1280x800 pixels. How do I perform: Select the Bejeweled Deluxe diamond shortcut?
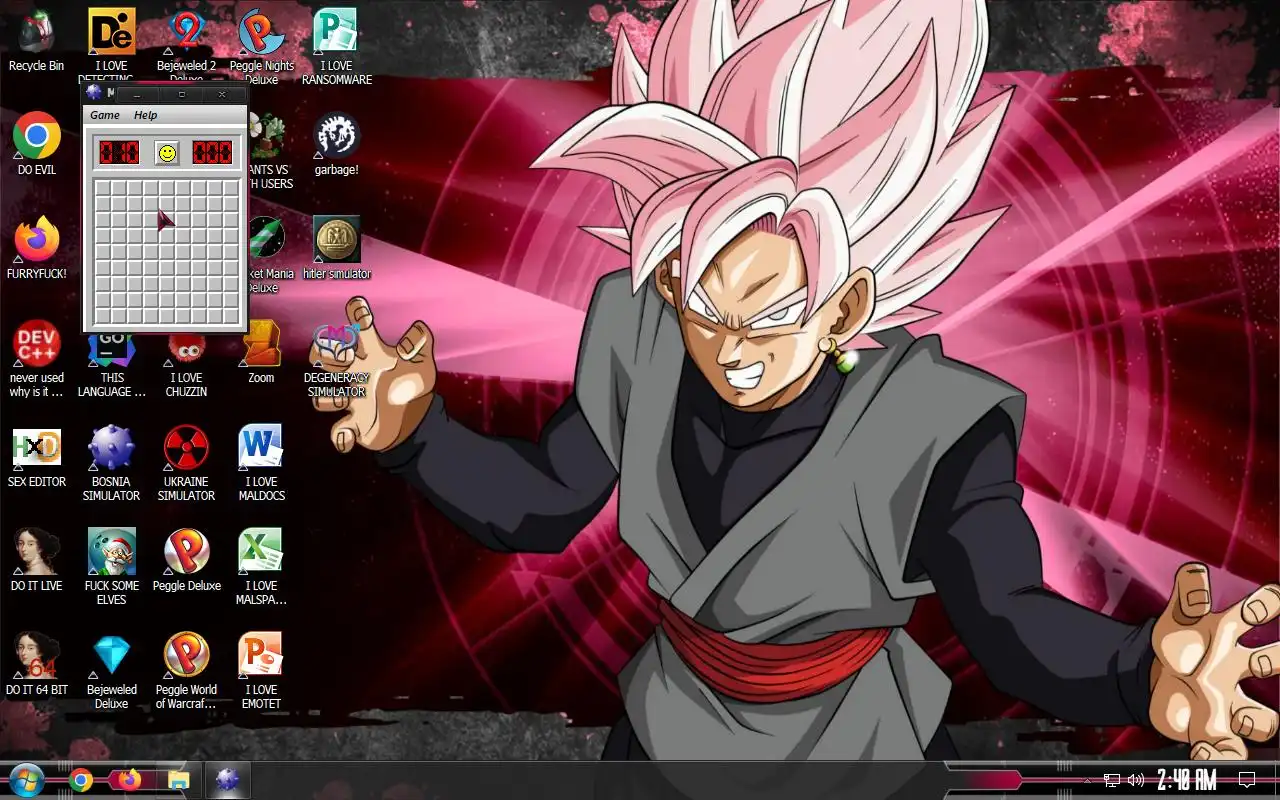[x=111, y=671]
